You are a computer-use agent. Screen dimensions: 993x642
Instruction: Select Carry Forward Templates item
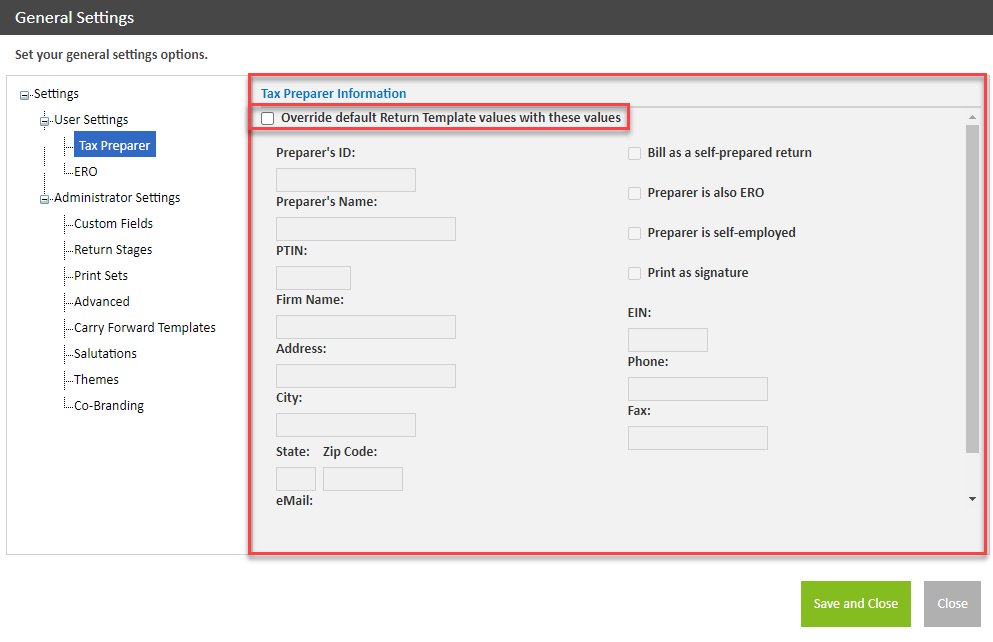pos(144,328)
